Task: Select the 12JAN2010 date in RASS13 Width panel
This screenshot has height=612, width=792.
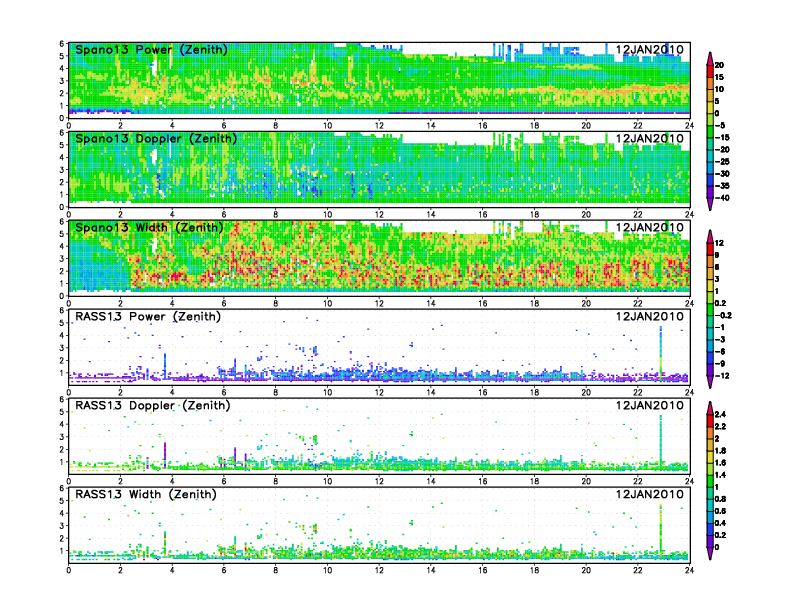Action: pyautogui.click(x=650, y=494)
